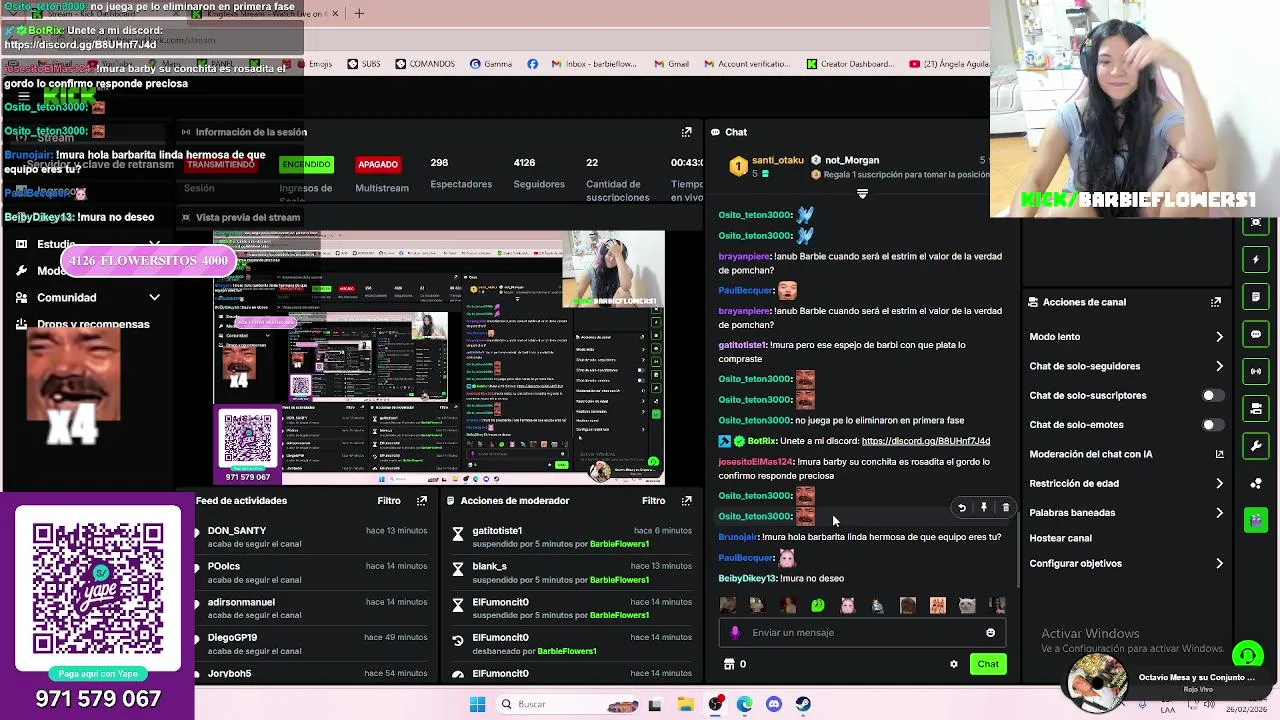Open the COMANDOS bookmark
1280x720 pixels.
425,64
